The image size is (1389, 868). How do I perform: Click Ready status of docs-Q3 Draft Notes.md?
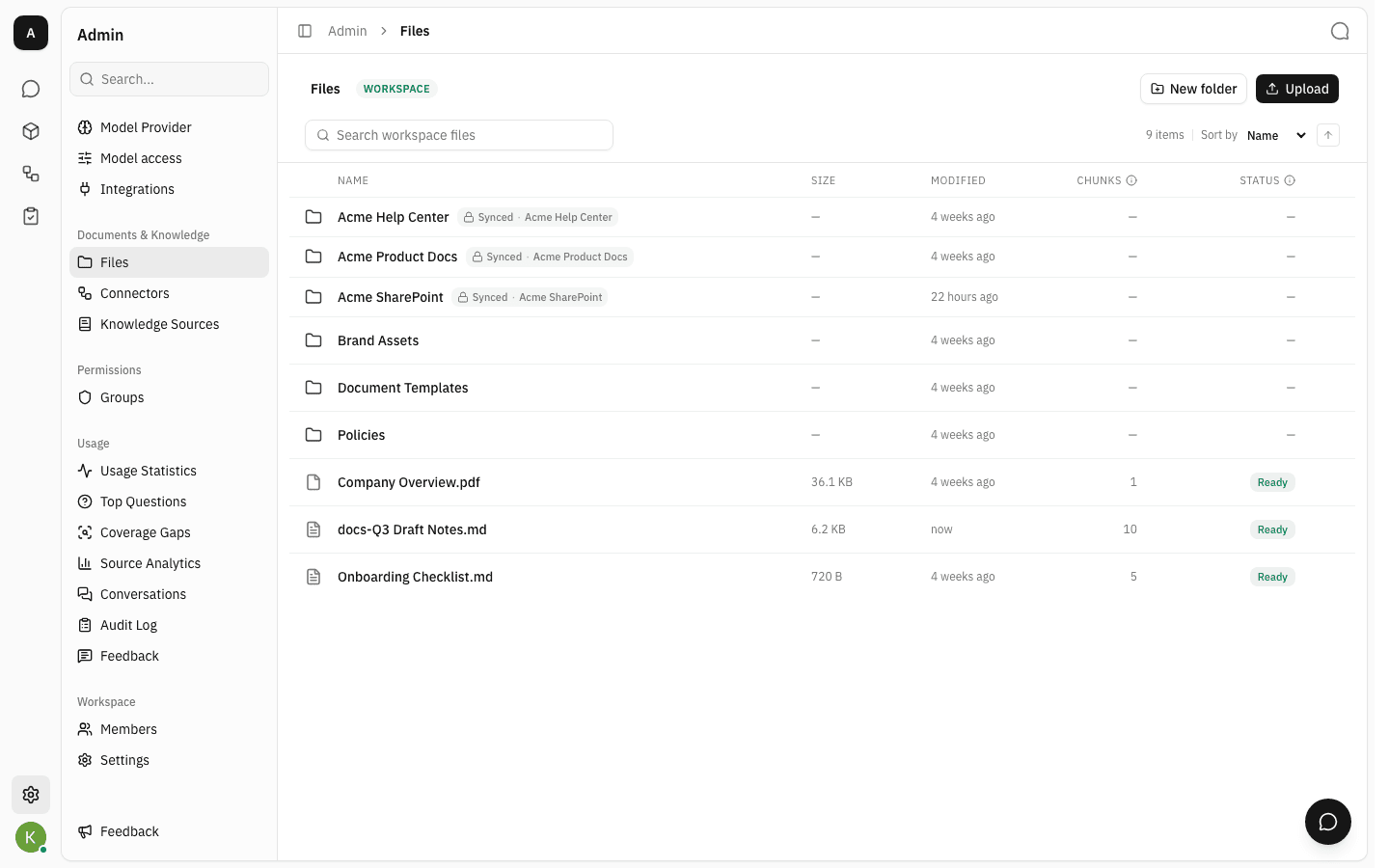pyautogui.click(x=1272, y=529)
